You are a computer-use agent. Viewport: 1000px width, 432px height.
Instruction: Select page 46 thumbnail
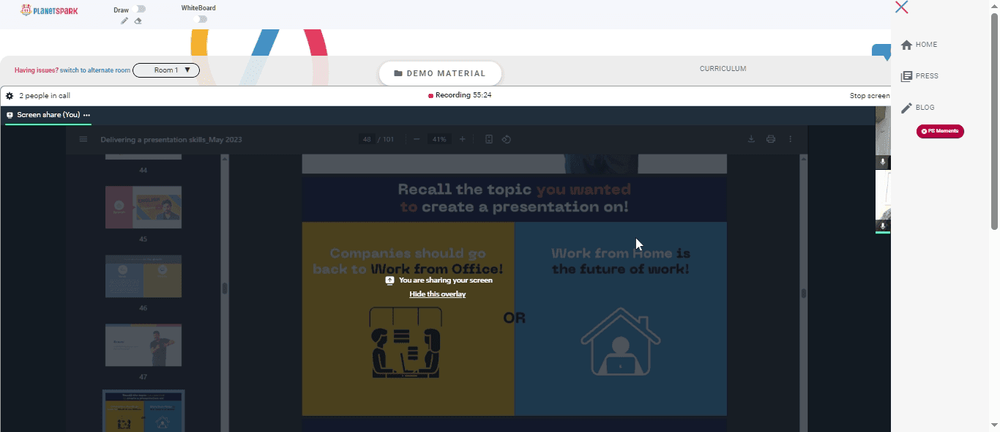pos(143,276)
